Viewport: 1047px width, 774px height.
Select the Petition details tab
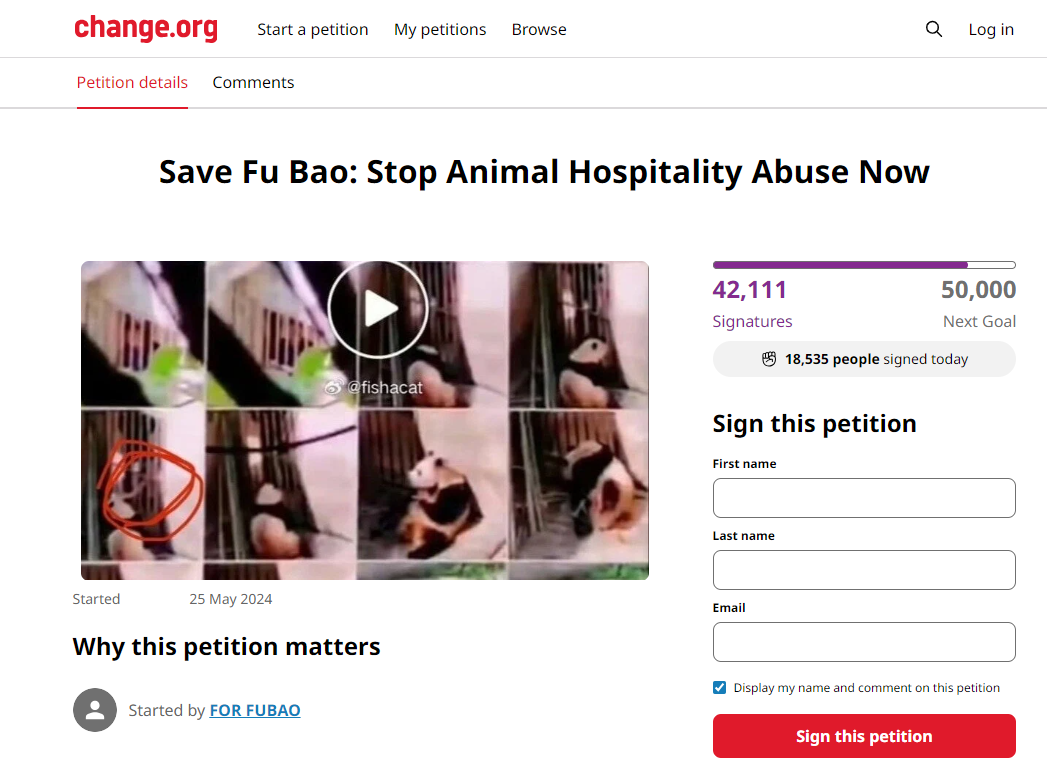(x=132, y=82)
